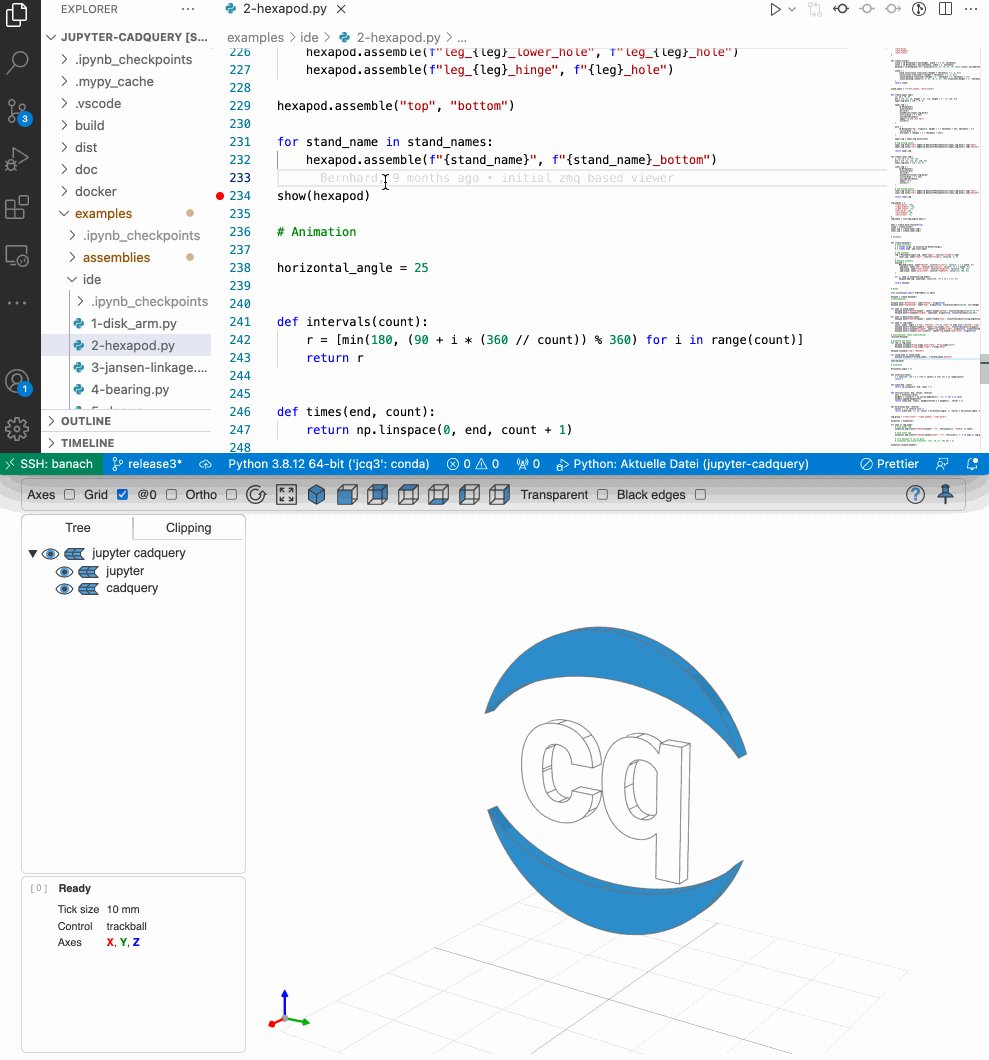Click SSH: banach remote indicator
The height and width of the screenshot is (1060, 989).
[51, 464]
